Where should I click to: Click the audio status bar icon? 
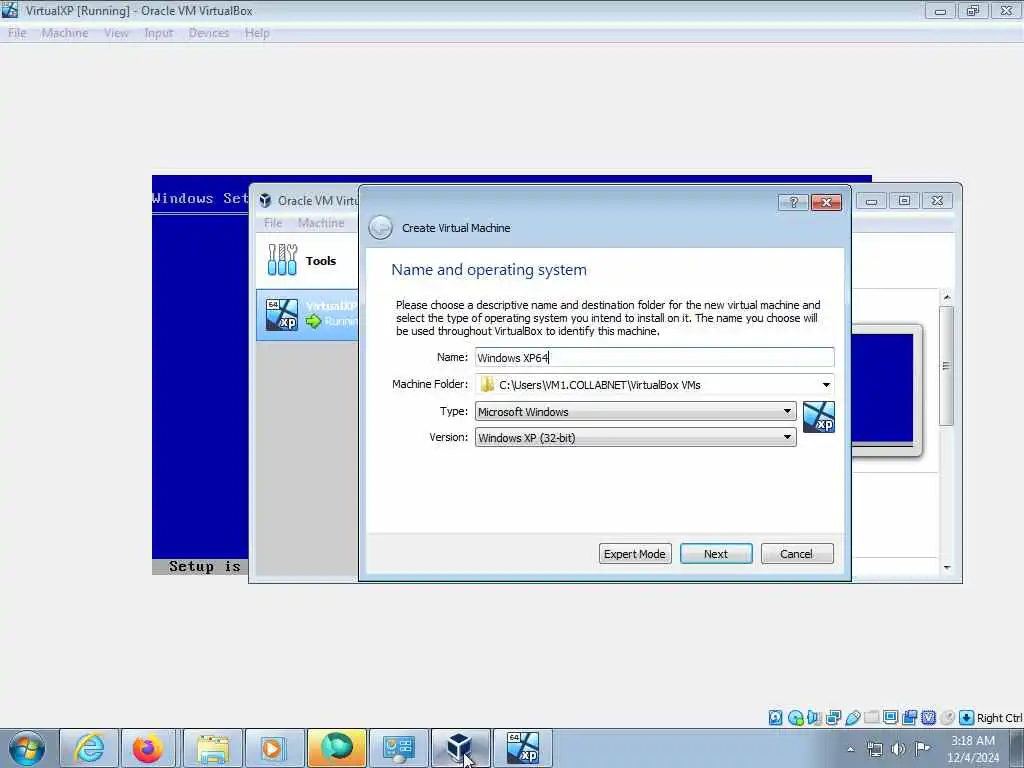coord(814,718)
